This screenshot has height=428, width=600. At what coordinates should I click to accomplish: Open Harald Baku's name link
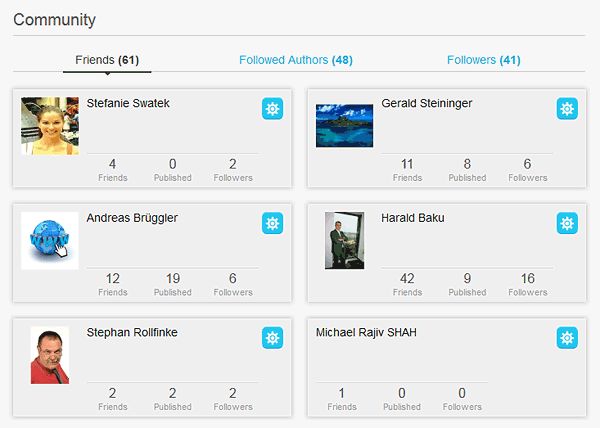[413, 217]
